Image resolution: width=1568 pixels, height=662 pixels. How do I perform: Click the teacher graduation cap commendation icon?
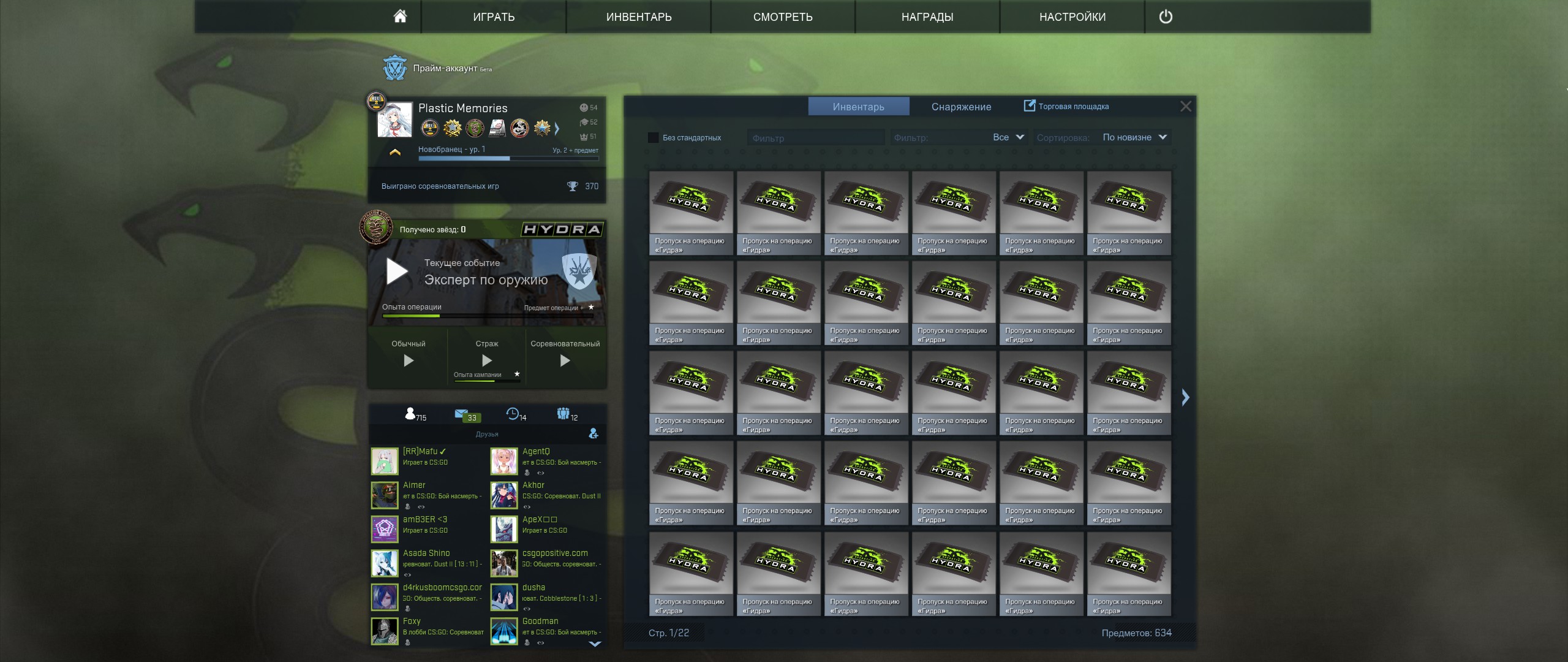click(x=584, y=122)
